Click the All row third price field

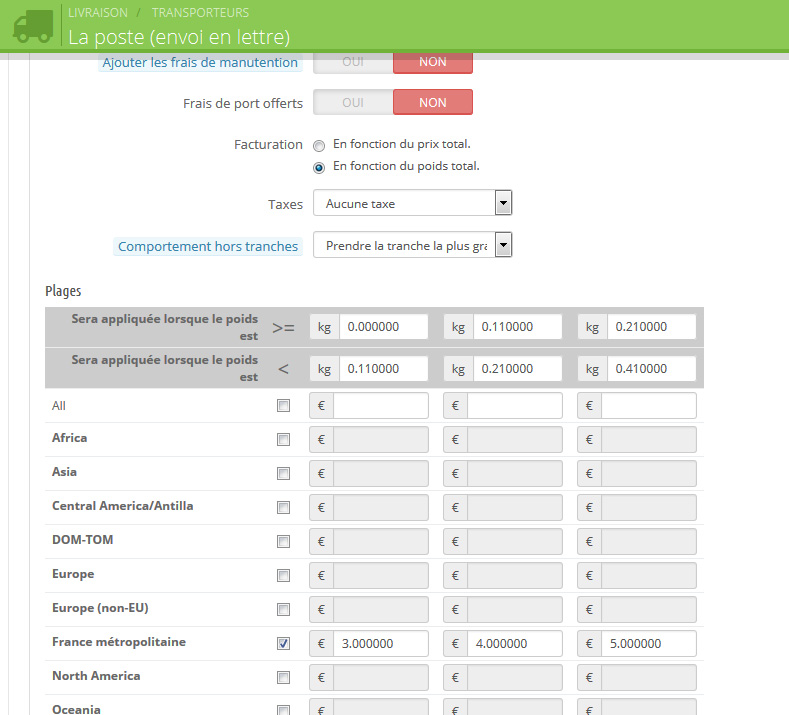[x=649, y=406]
